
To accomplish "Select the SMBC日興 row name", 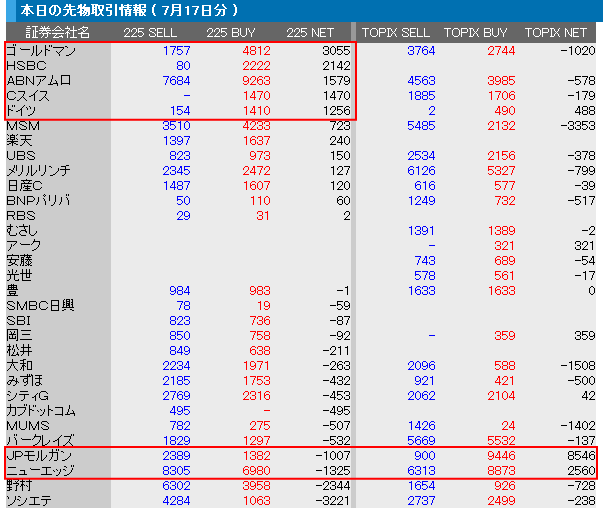I will 40,305.
